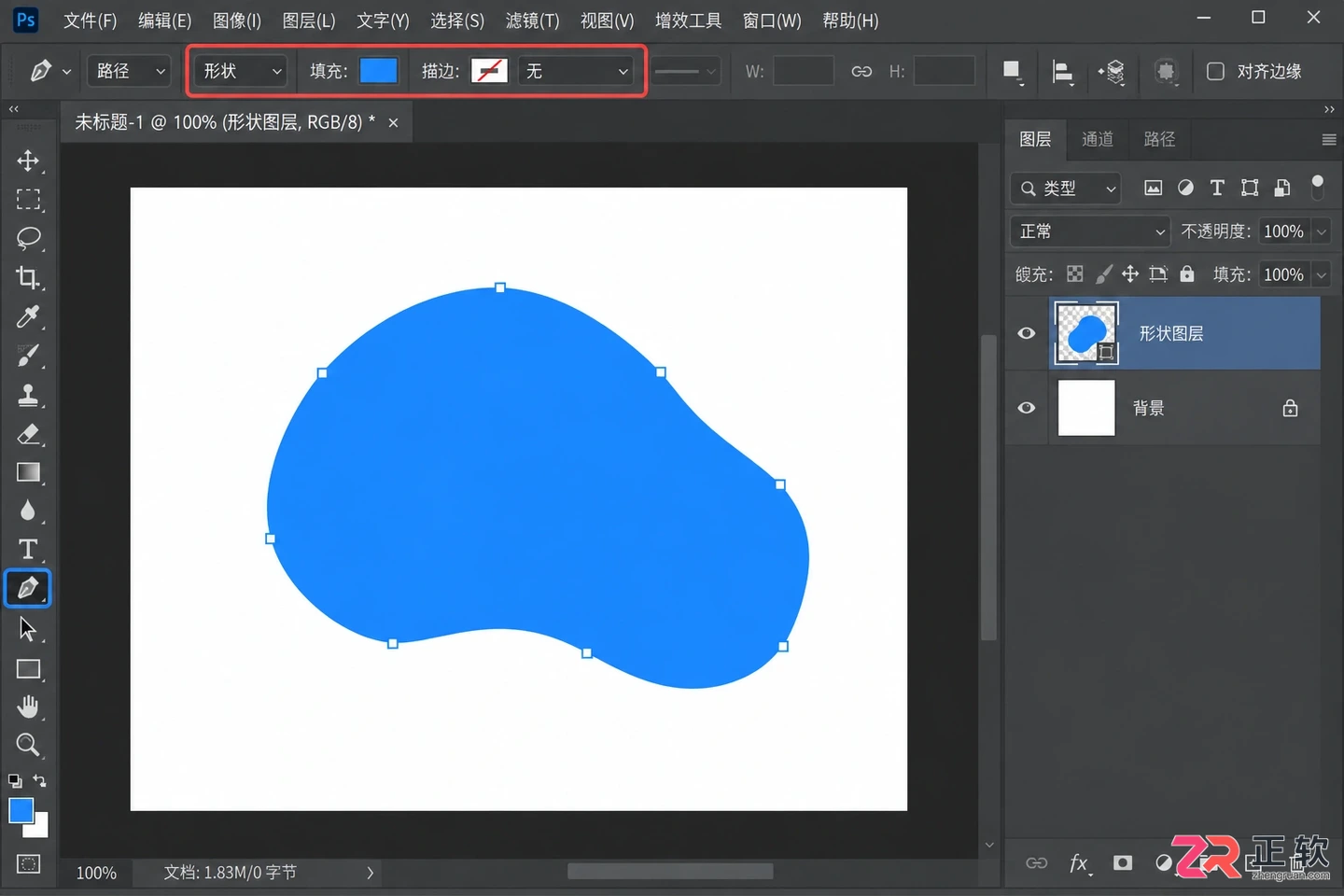Select the Eyedropper tool
Viewport: 1344px width, 896px height.
point(28,316)
